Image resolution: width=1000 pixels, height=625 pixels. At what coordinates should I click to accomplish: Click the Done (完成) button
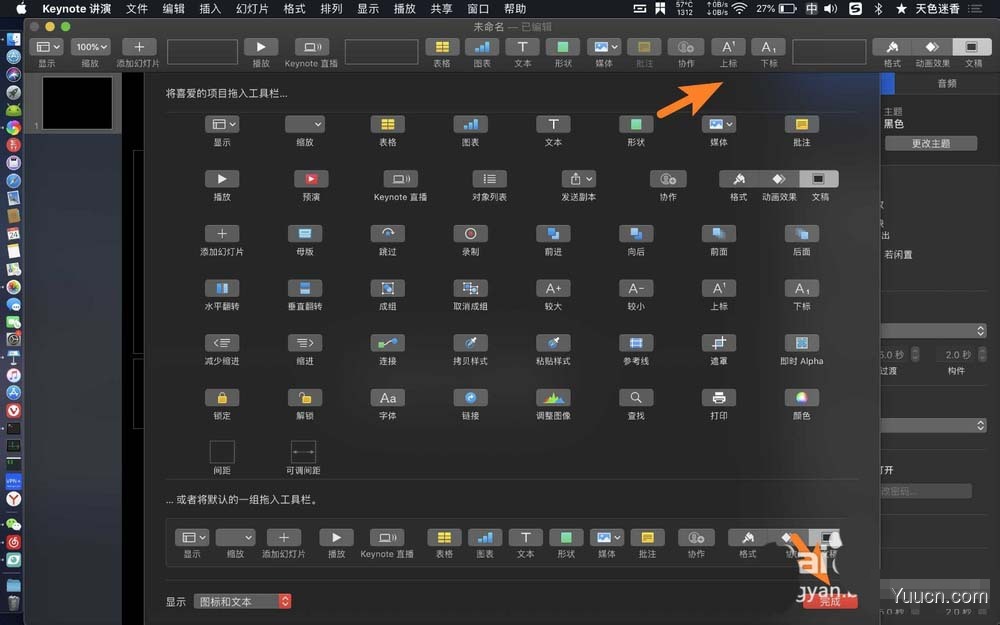pyautogui.click(x=830, y=601)
